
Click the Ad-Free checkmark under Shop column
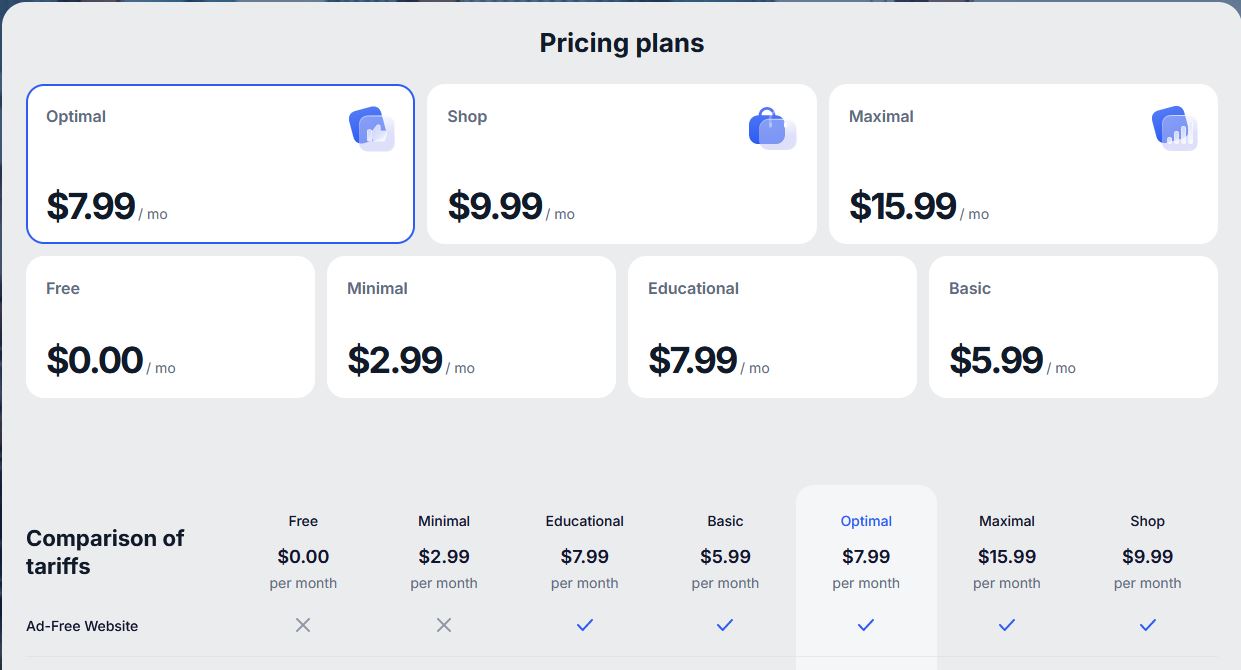(x=1148, y=625)
